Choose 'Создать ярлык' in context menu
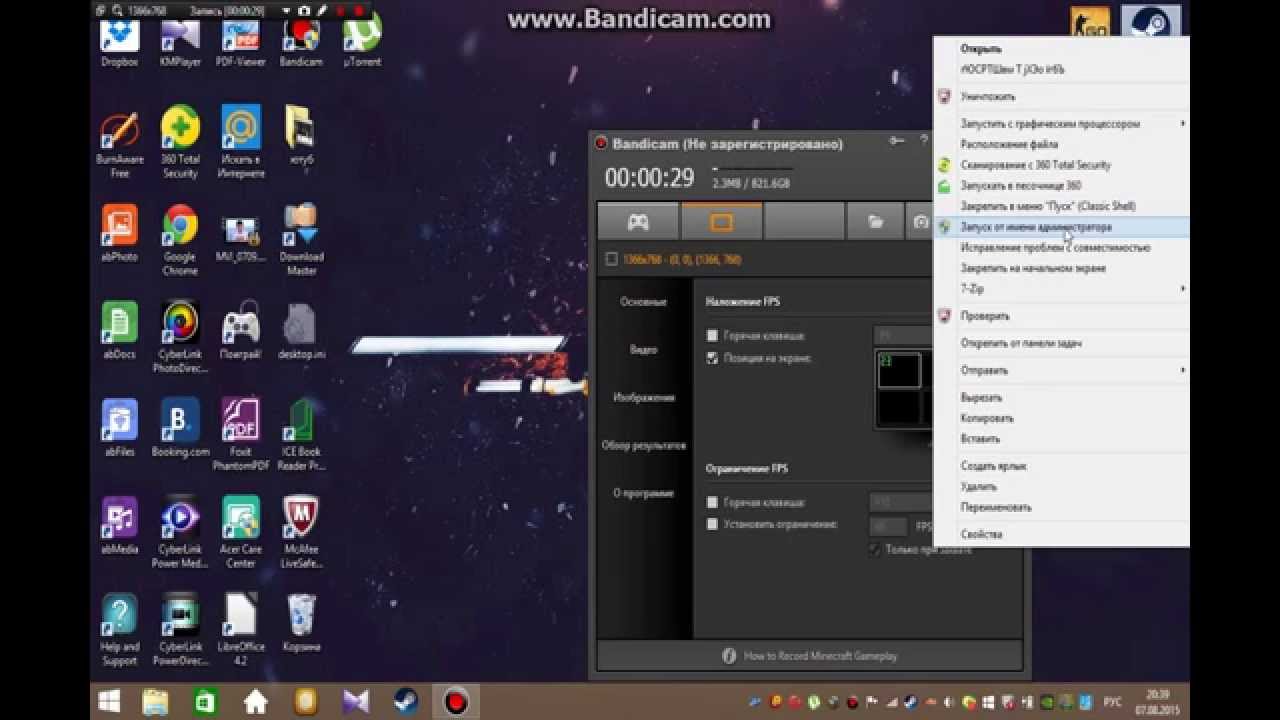 (x=1062, y=466)
